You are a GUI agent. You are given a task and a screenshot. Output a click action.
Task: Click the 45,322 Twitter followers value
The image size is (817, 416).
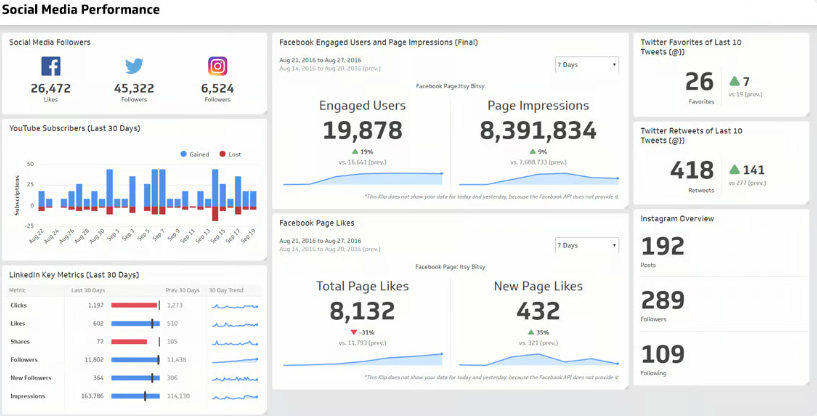[134, 89]
